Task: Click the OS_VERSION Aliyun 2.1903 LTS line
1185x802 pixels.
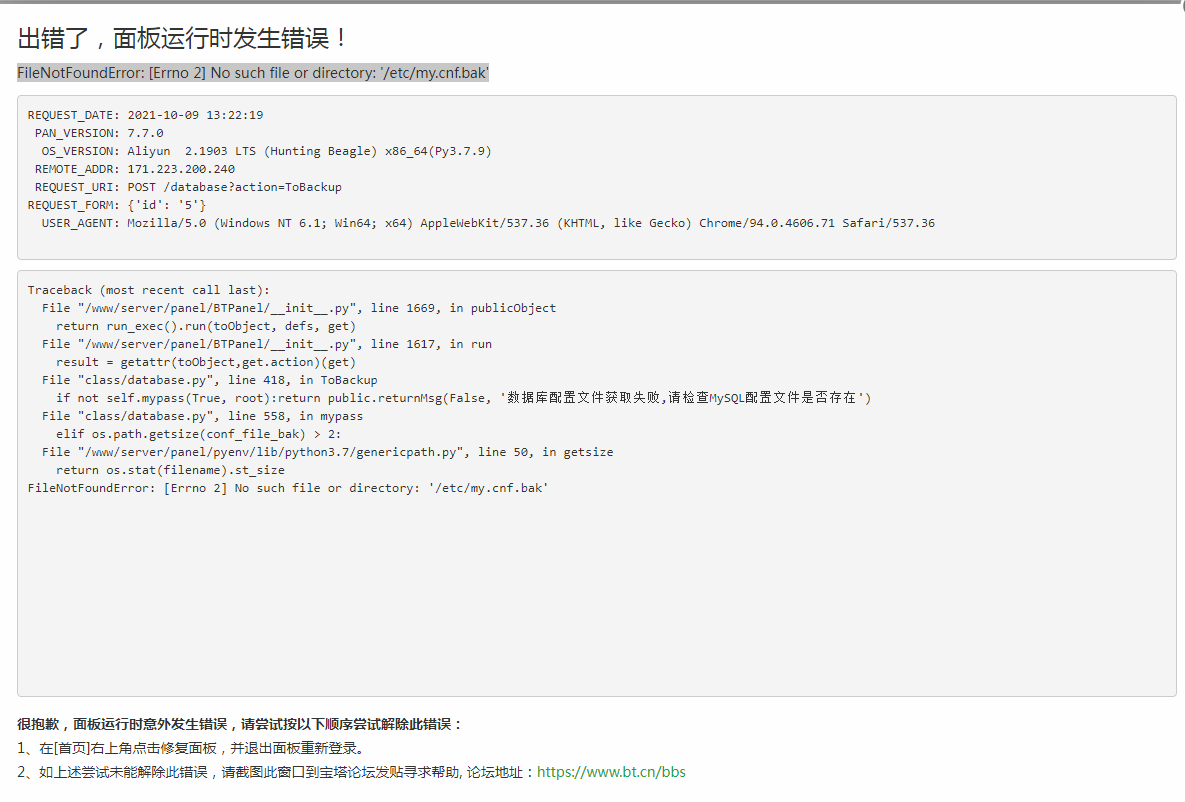Action: [x=266, y=151]
